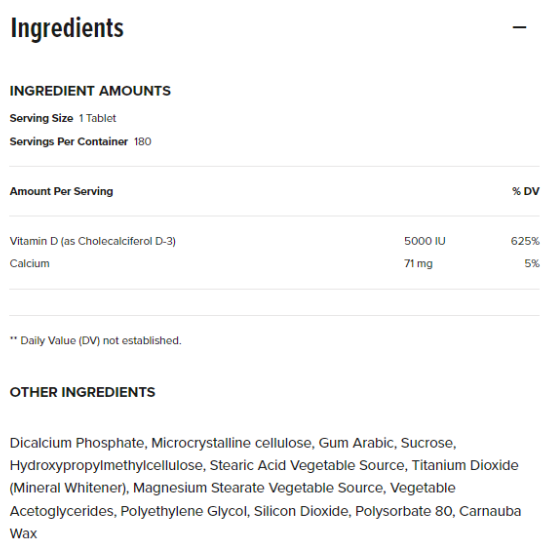Collapse the Ingredients section minus icon
The width and height of the screenshot is (550, 550).
(x=519, y=27)
